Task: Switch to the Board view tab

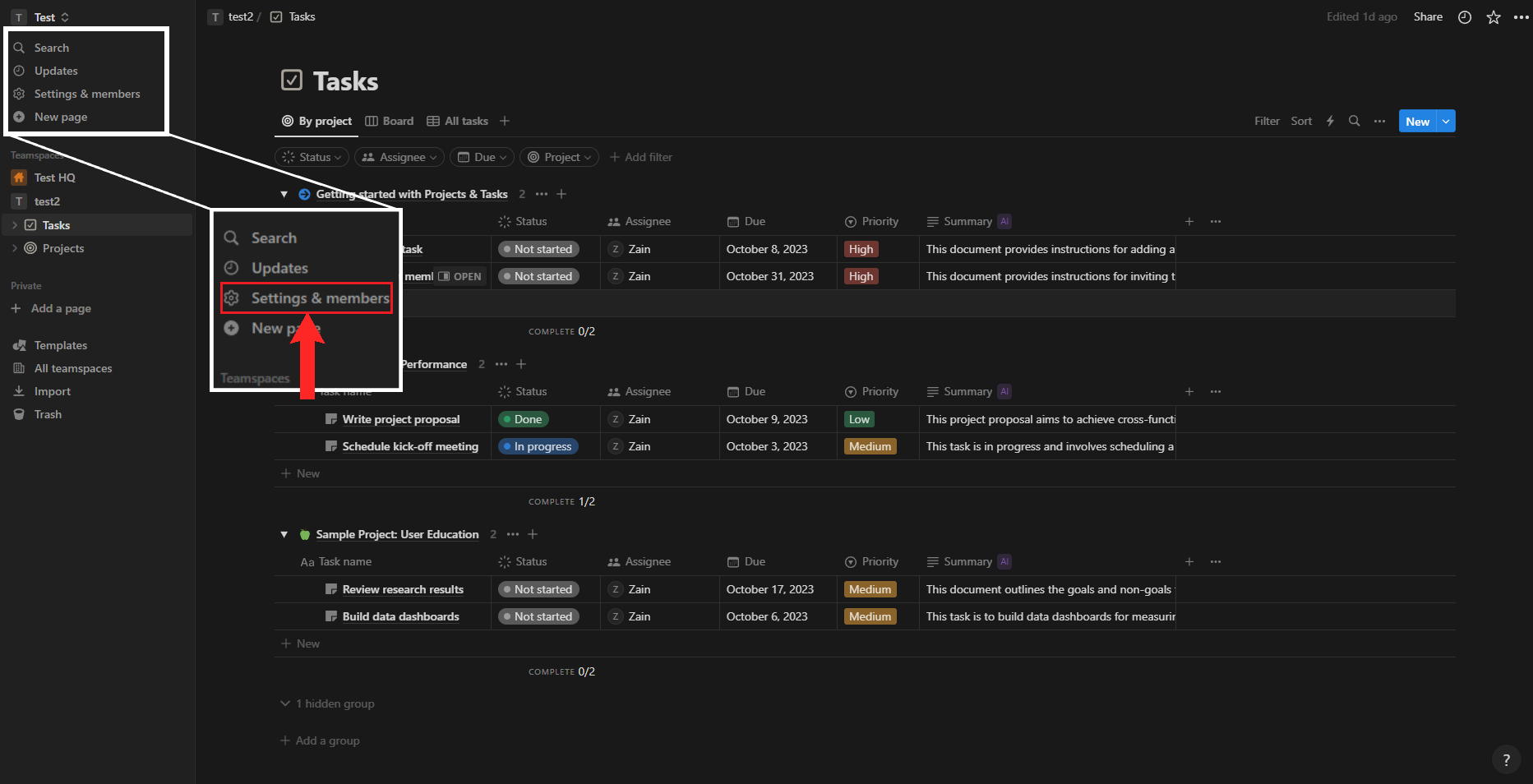Action: [390, 121]
